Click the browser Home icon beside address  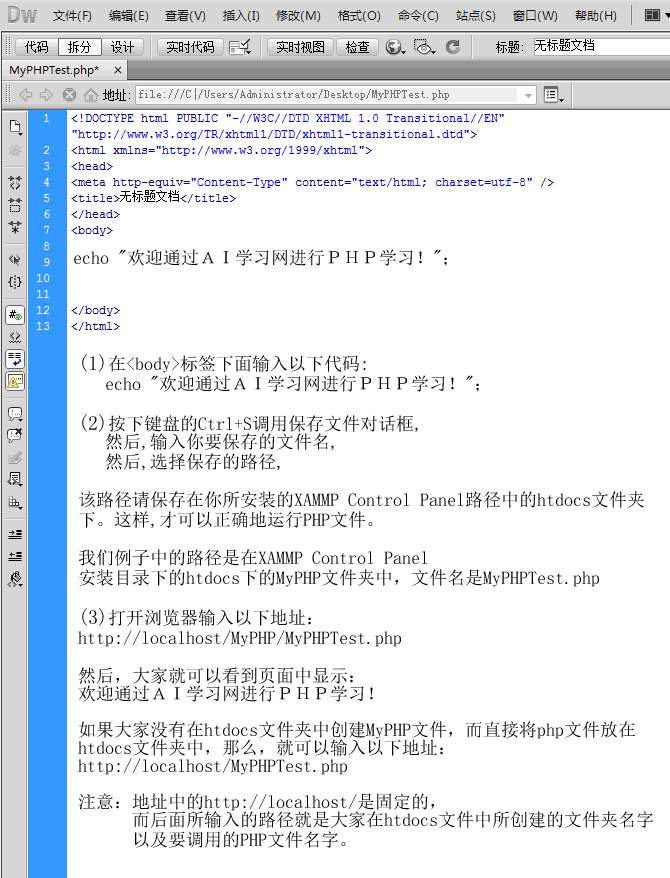(x=91, y=95)
